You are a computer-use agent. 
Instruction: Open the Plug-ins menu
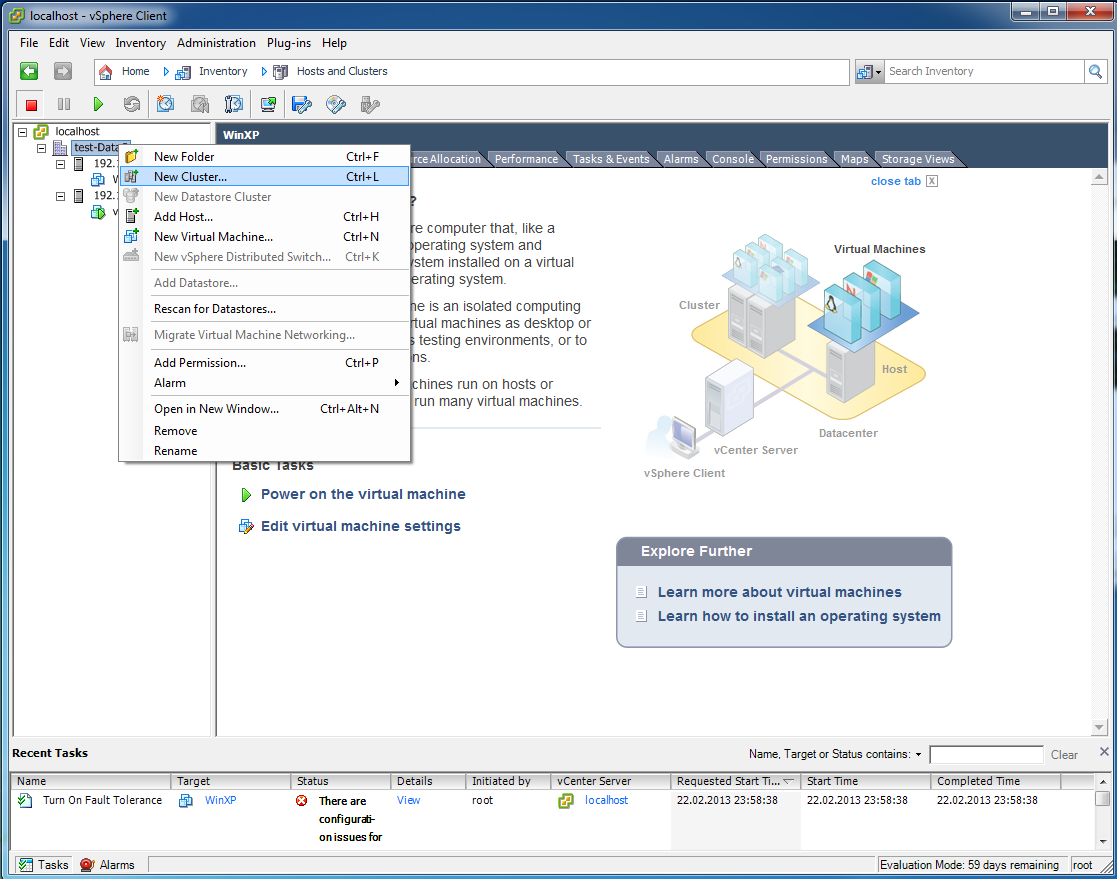[x=289, y=43]
